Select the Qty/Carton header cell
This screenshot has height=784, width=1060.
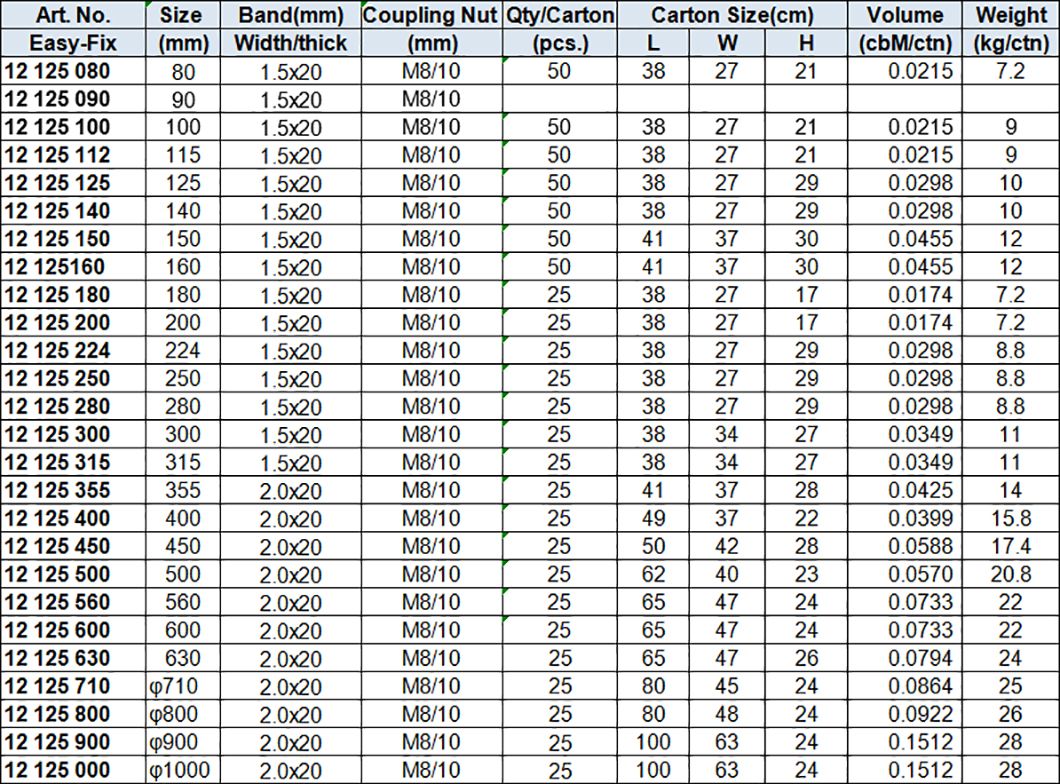(560, 15)
